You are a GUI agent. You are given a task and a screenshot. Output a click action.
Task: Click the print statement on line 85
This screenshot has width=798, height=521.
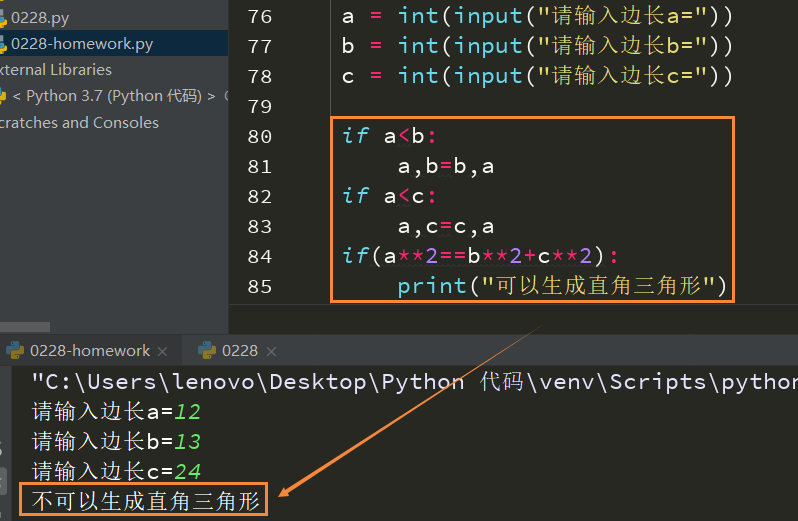[x=561, y=286]
